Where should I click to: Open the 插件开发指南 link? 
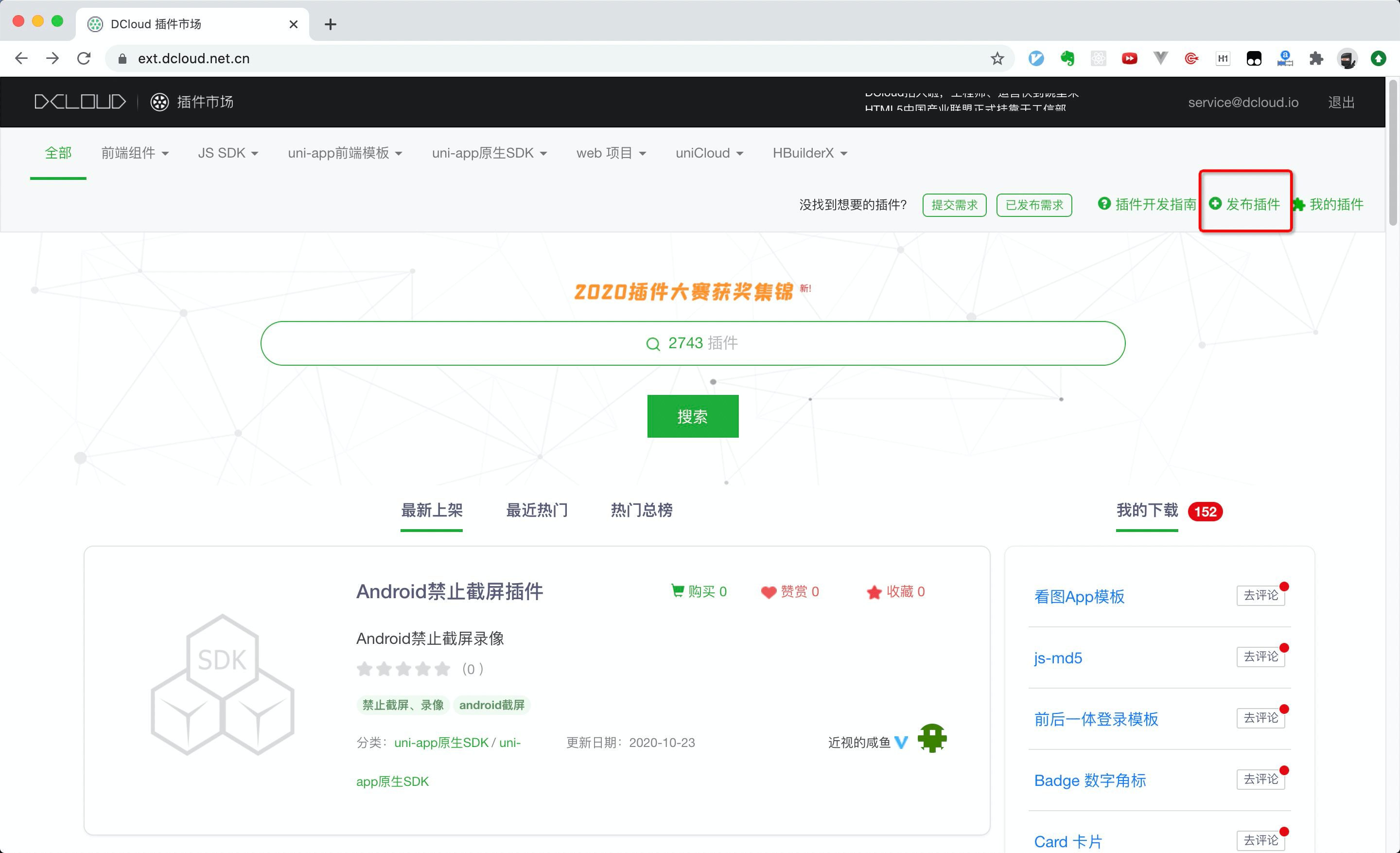1147,205
